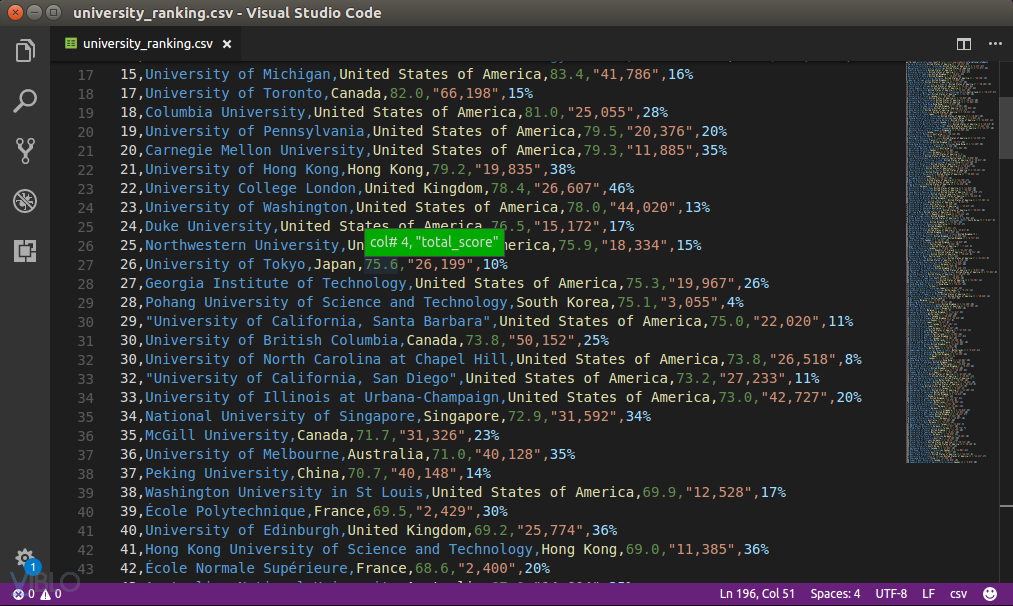Click on Pohang University of Science and Technology

click(x=326, y=302)
